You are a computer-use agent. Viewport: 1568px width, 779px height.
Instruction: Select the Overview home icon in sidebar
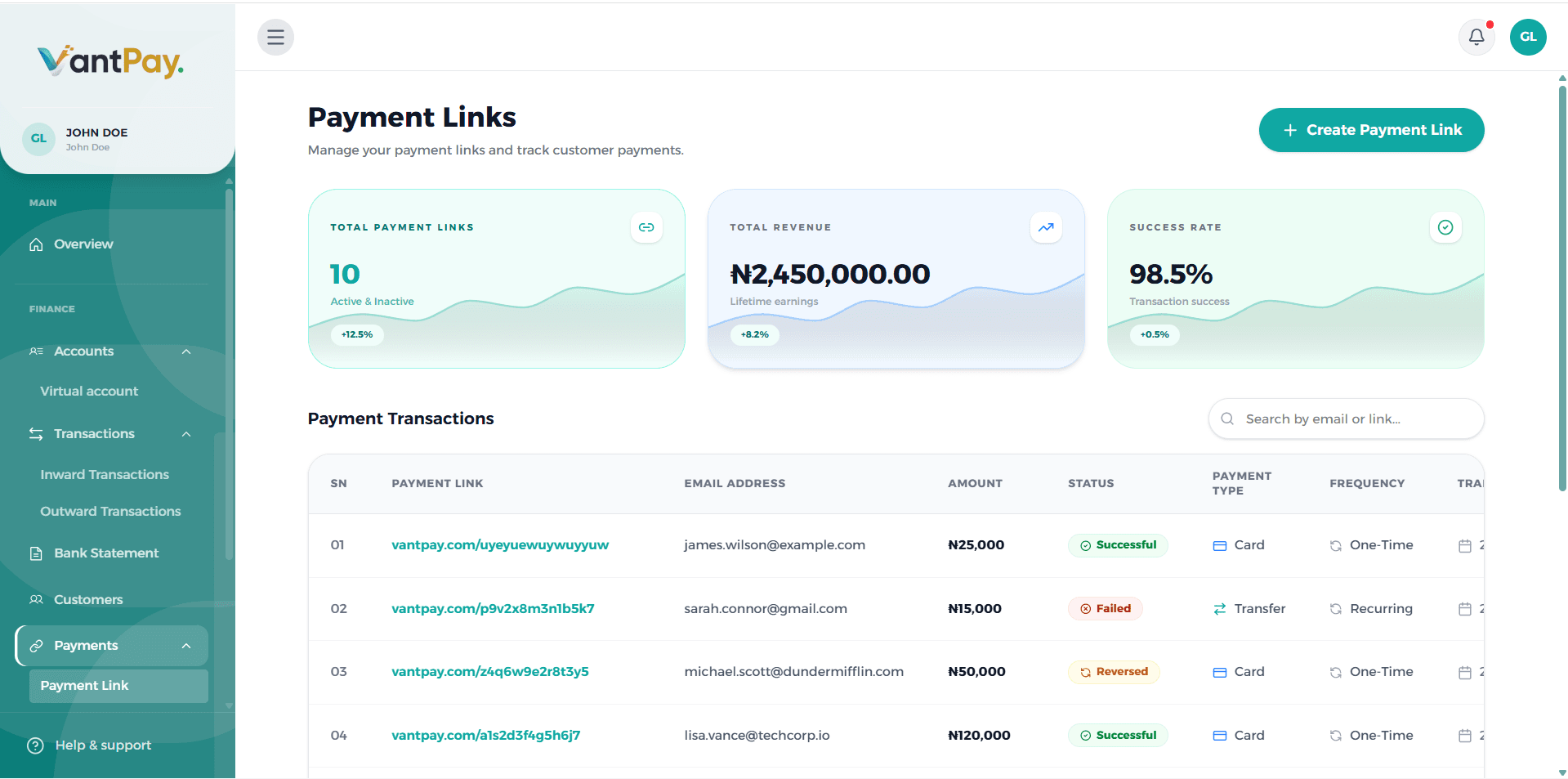coord(36,244)
